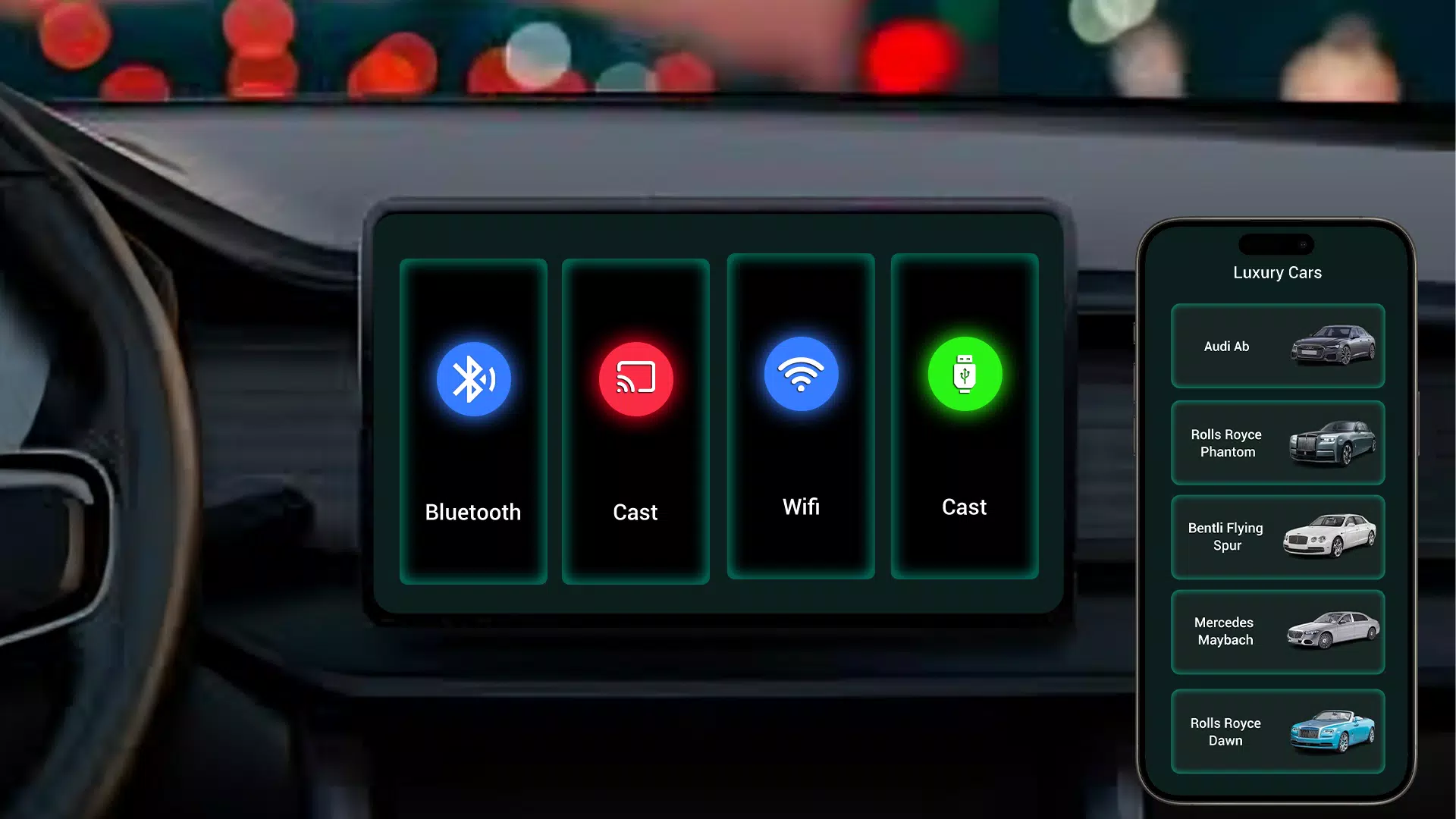Viewport: 1456px width, 819px height.
Task: Select Rolls Royce Phantom car
Action: pyautogui.click(x=1278, y=443)
